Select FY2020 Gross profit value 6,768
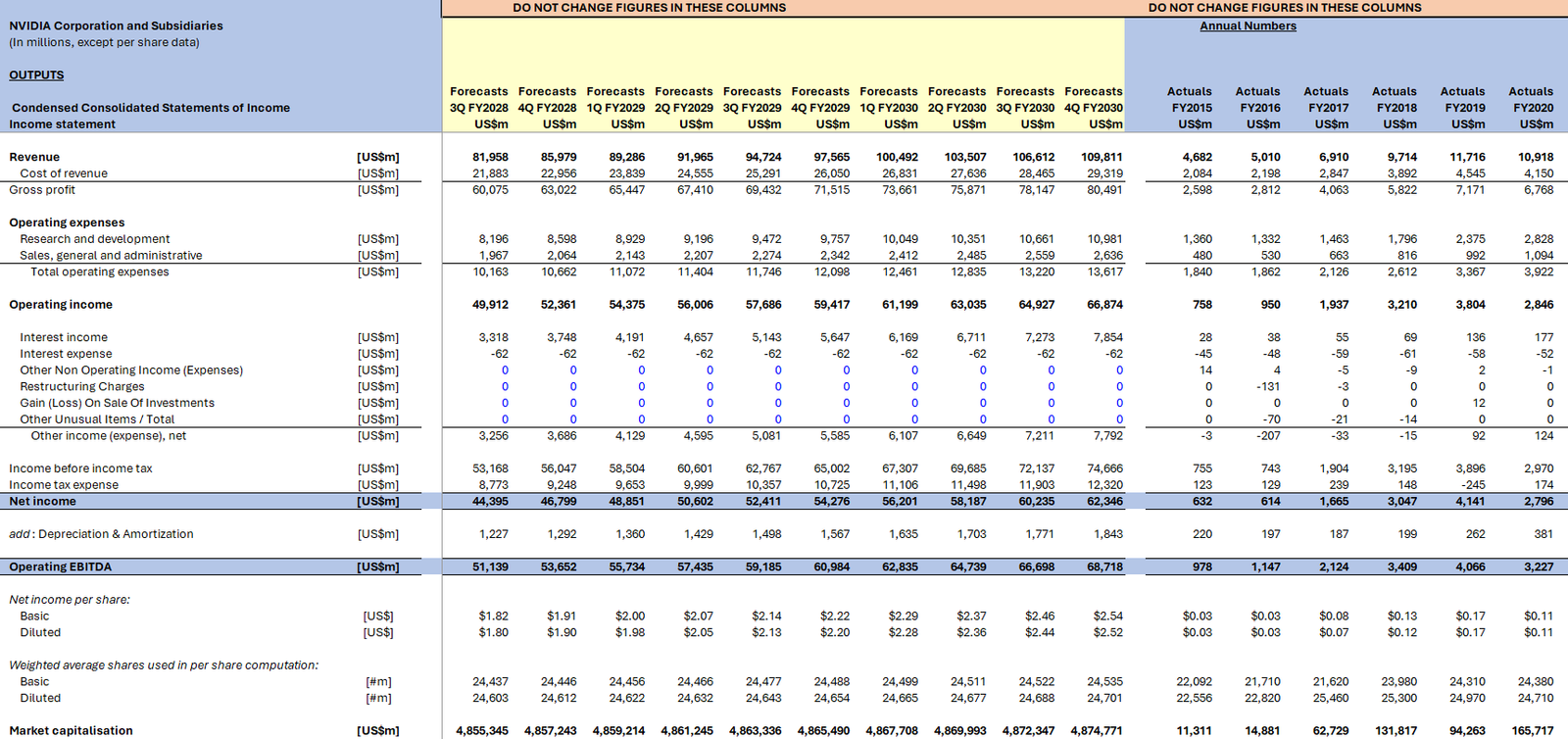This screenshot has width=1568, height=739. (x=1538, y=190)
